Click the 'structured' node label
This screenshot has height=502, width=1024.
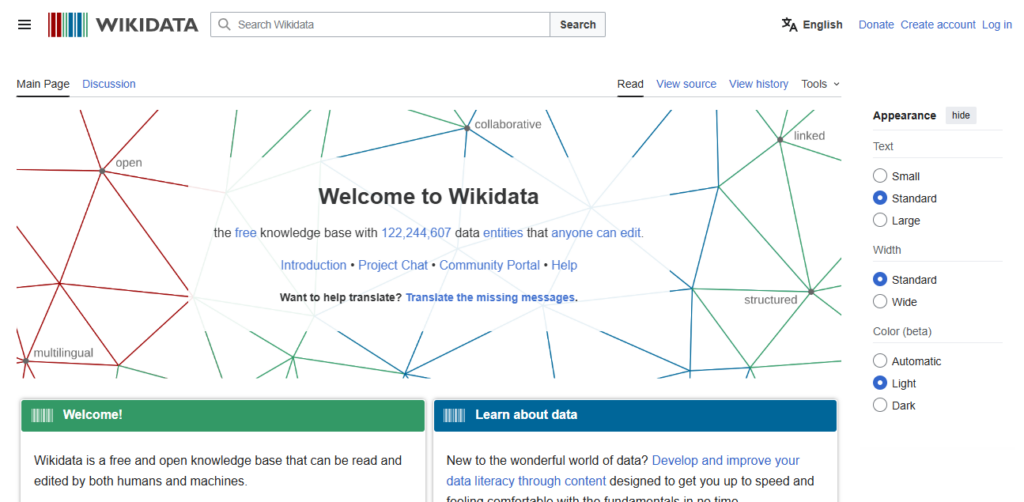tap(771, 300)
